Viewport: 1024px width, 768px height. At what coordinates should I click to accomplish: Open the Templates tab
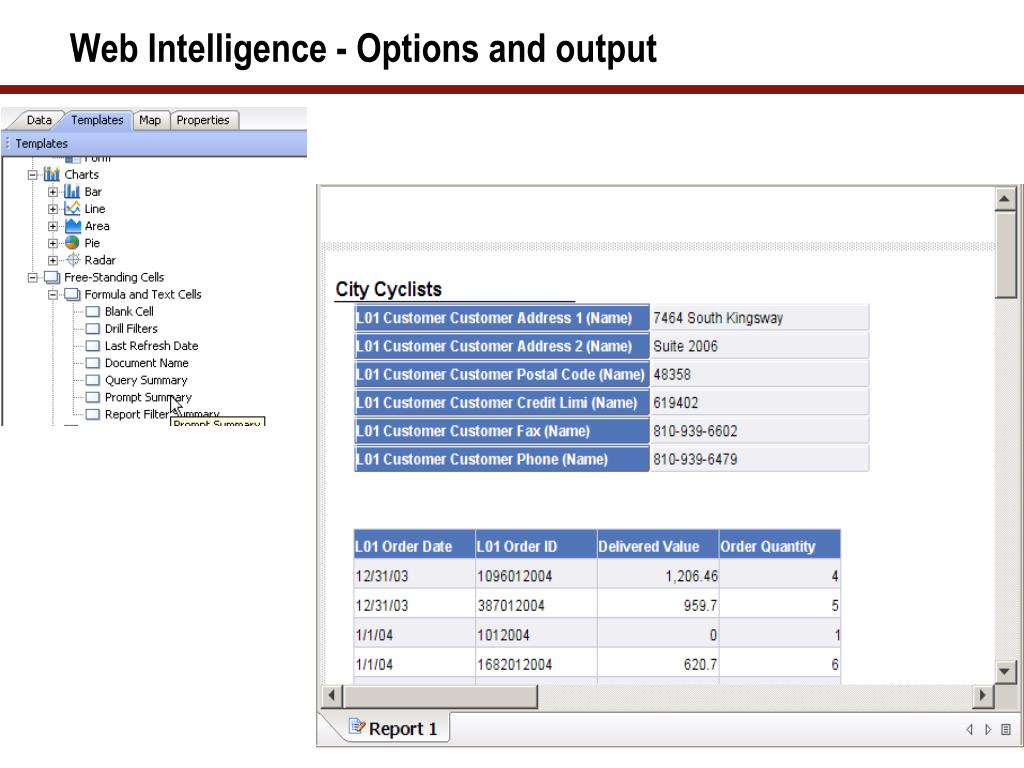pyautogui.click(x=97, y=120)
